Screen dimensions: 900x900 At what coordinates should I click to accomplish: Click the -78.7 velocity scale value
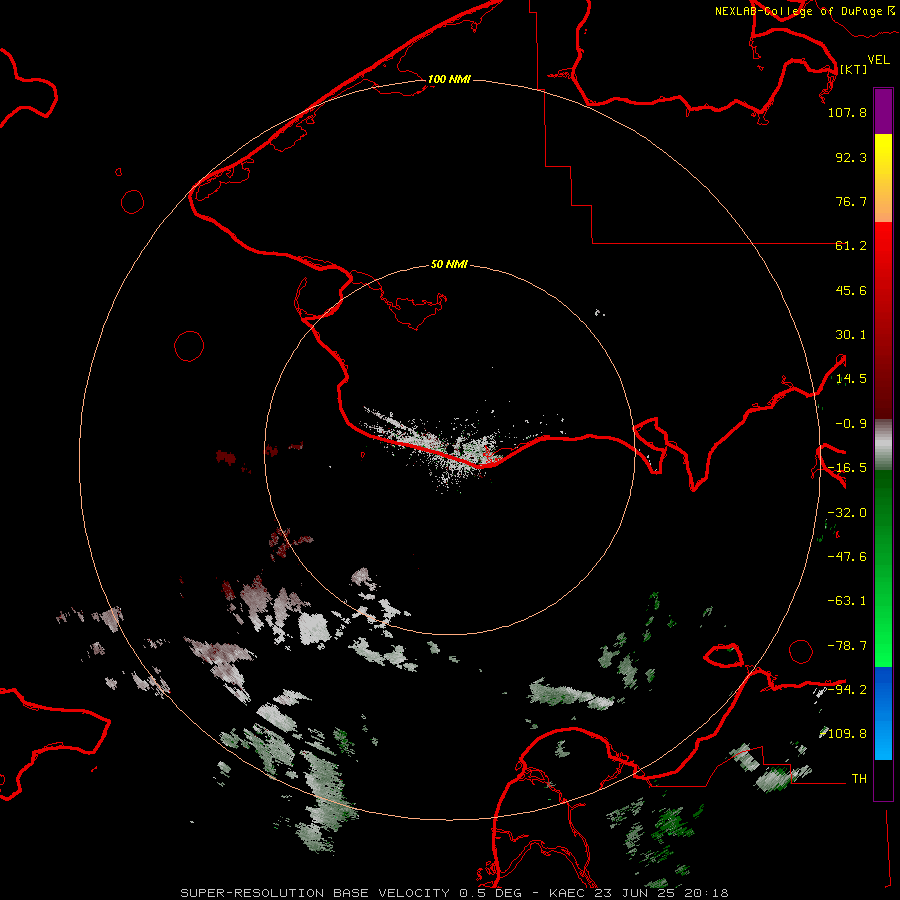847,646
